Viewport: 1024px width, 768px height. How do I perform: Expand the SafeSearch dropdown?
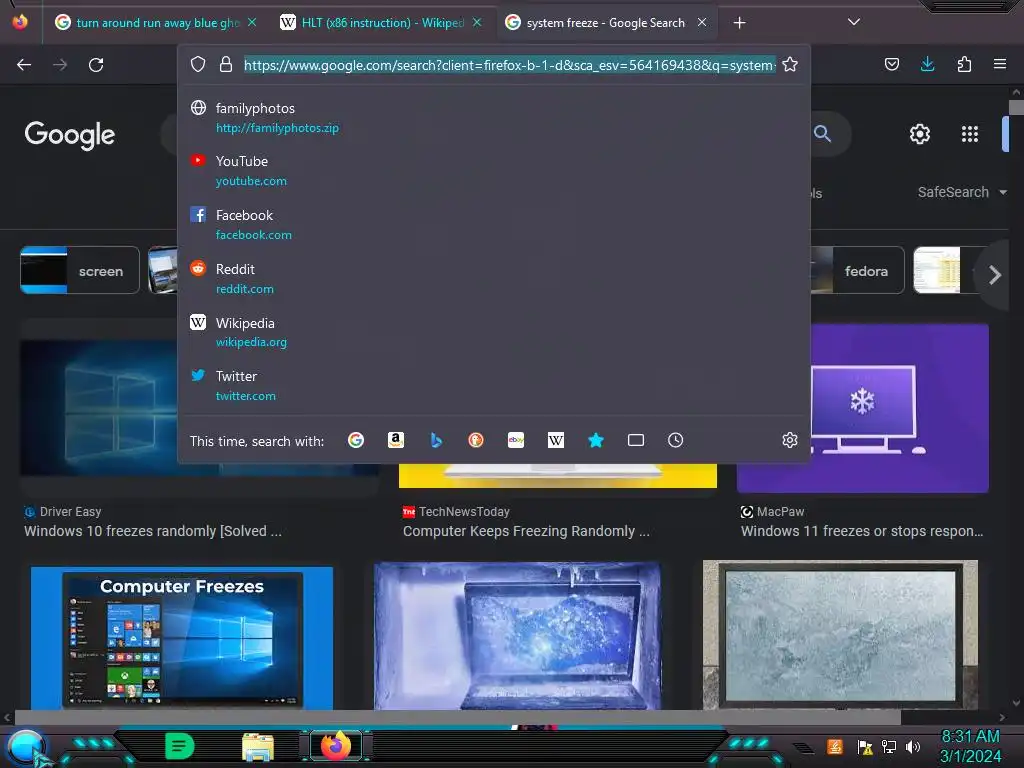962,192
